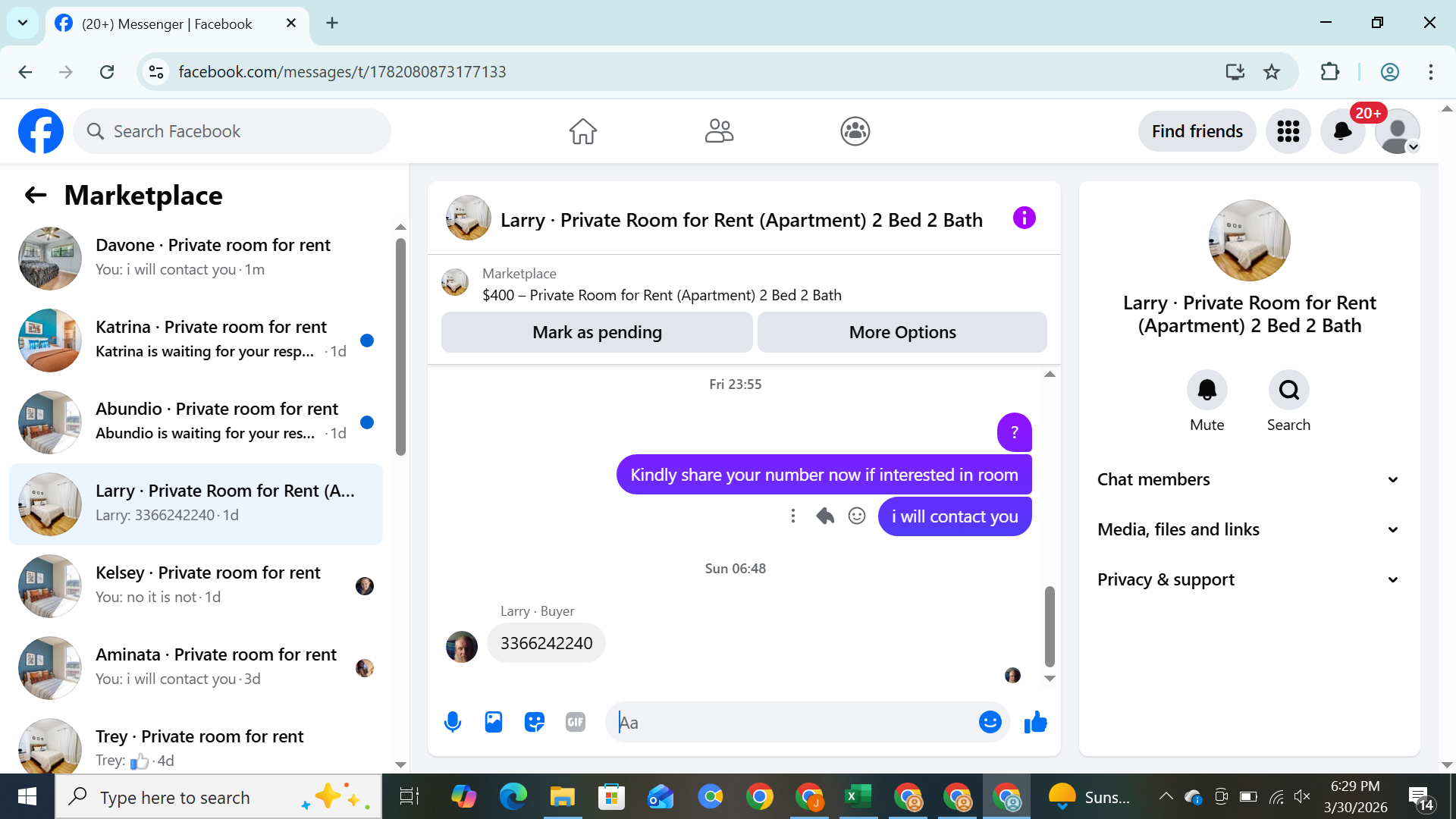Open emoji picker in message box
The image size is (1456, 819).
990,722
